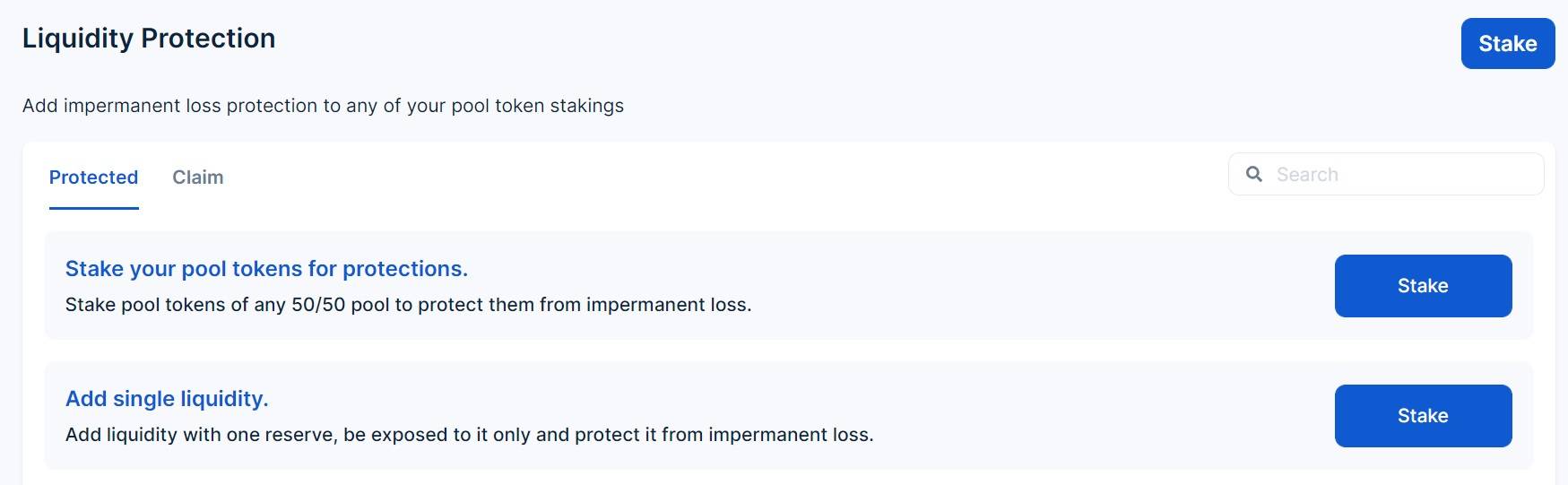Open the "Stake your pool tokens for protections." heading
Screen dimensions: 1568x485
(x=266, y=269)
